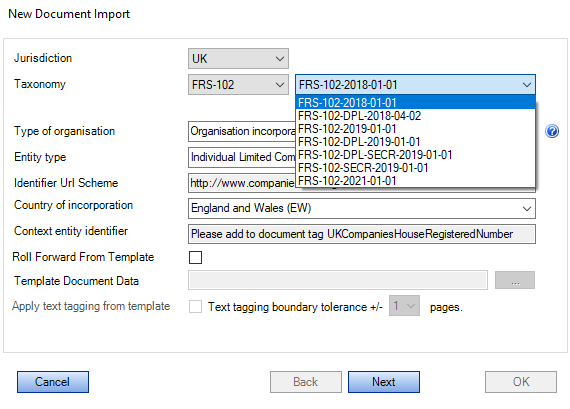This screenshot has height=409, width=570.
Task: Select FRS-102-2019-01-01 from the list
Action: [415, 129]
